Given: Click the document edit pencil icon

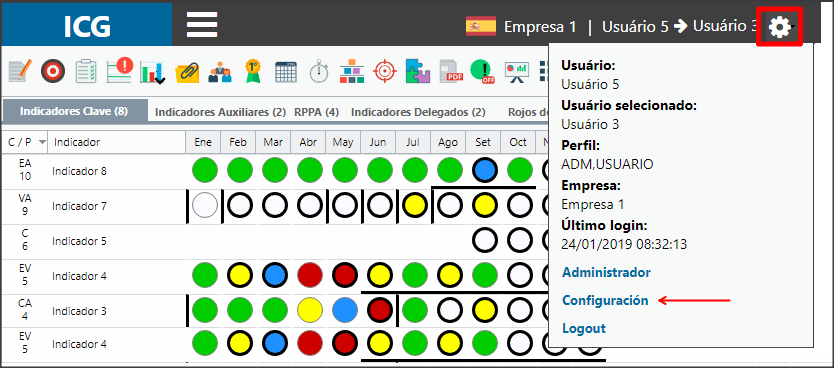Looking at the screenshot, I should (x=20, y=71).
